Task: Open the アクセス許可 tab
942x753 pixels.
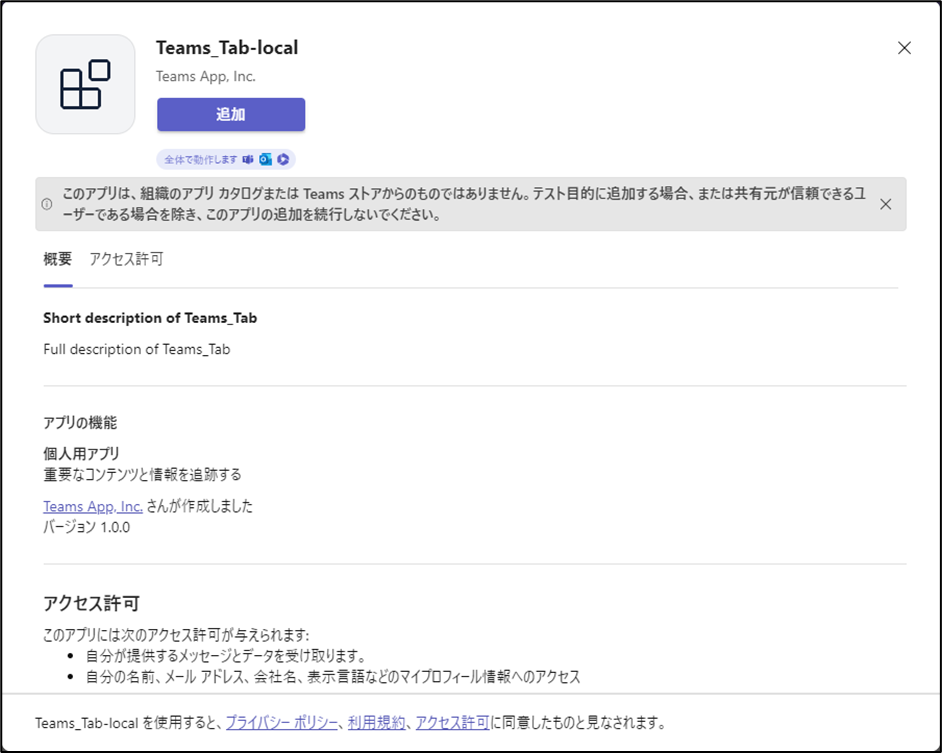Action: pyautogui.click(x=126, y=259)
